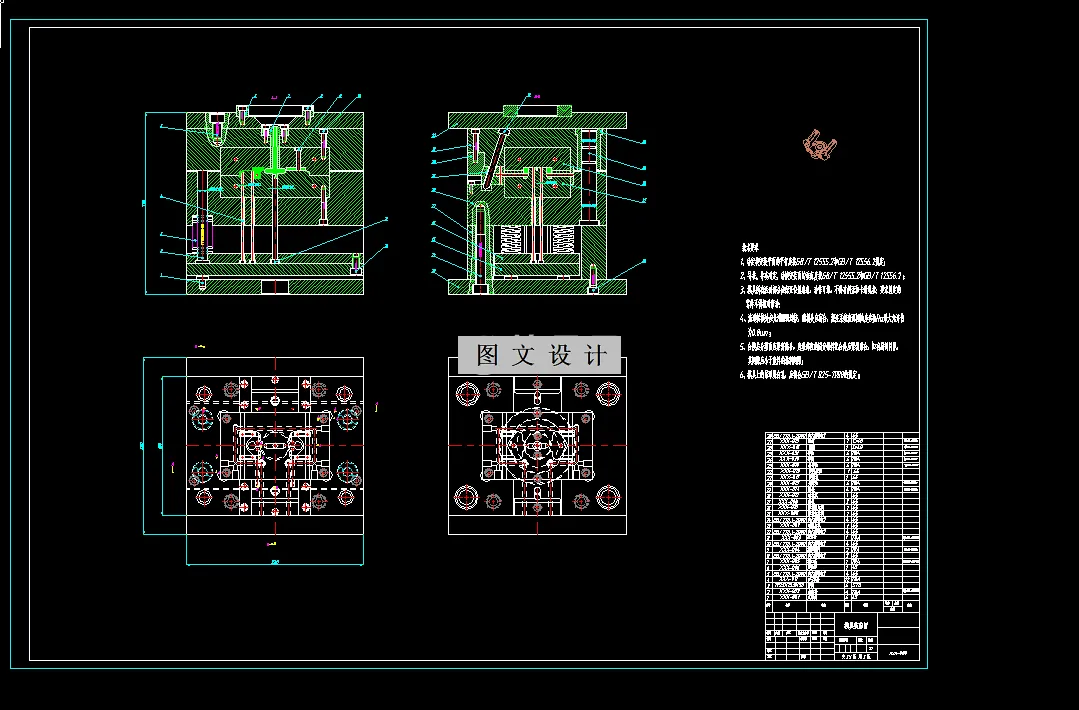Select the overall height dimension beside the front section view
The width and height of the screenshot is (1079, 710).
(145, 204)
